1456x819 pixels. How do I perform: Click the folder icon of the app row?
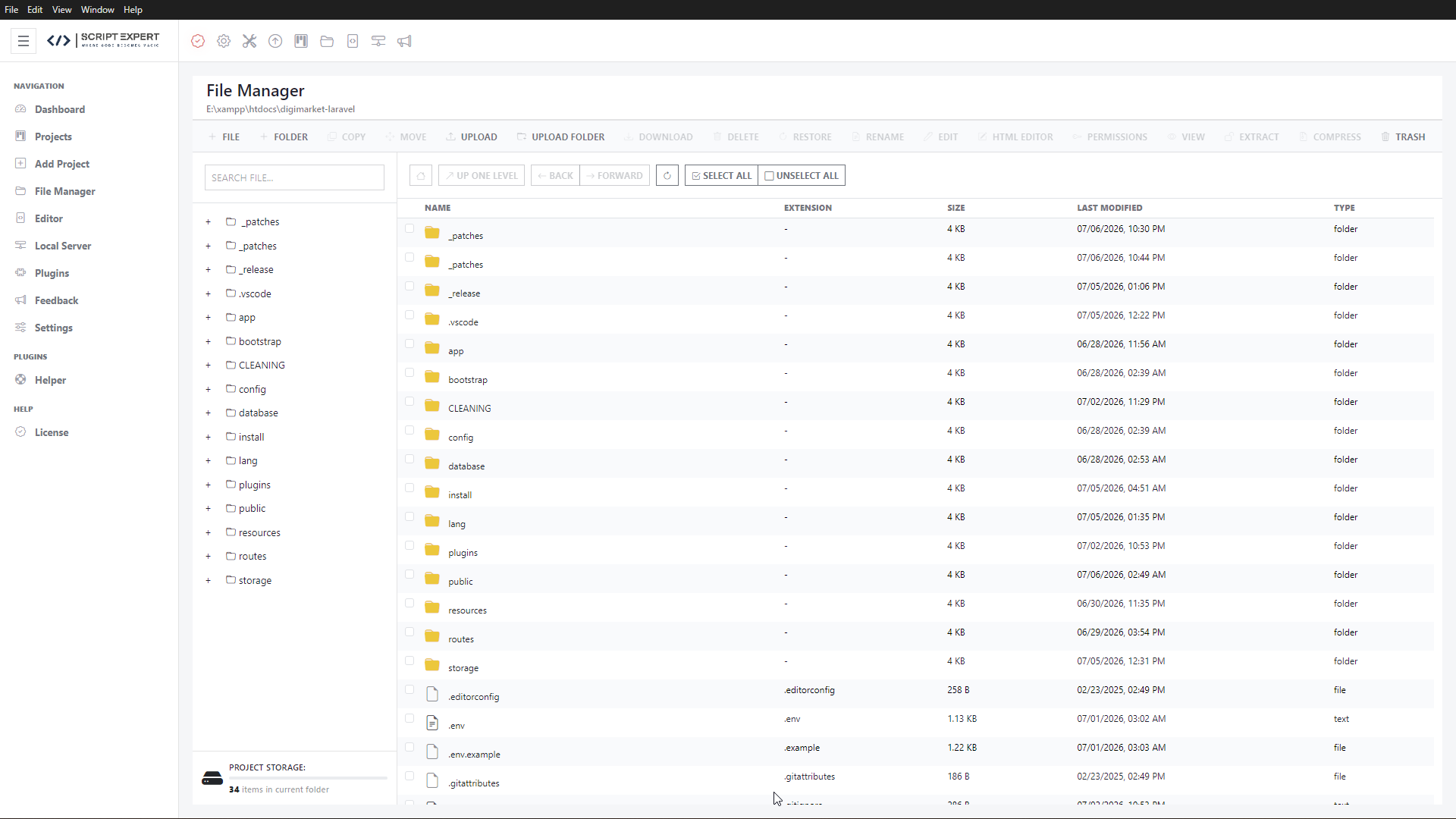[432, 347]
